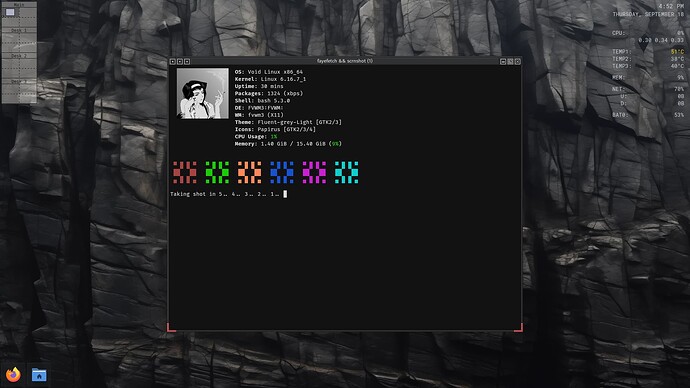Click the 4:52 PM clock
This screenshot has height=388, width=690.
tap(672, 6)
